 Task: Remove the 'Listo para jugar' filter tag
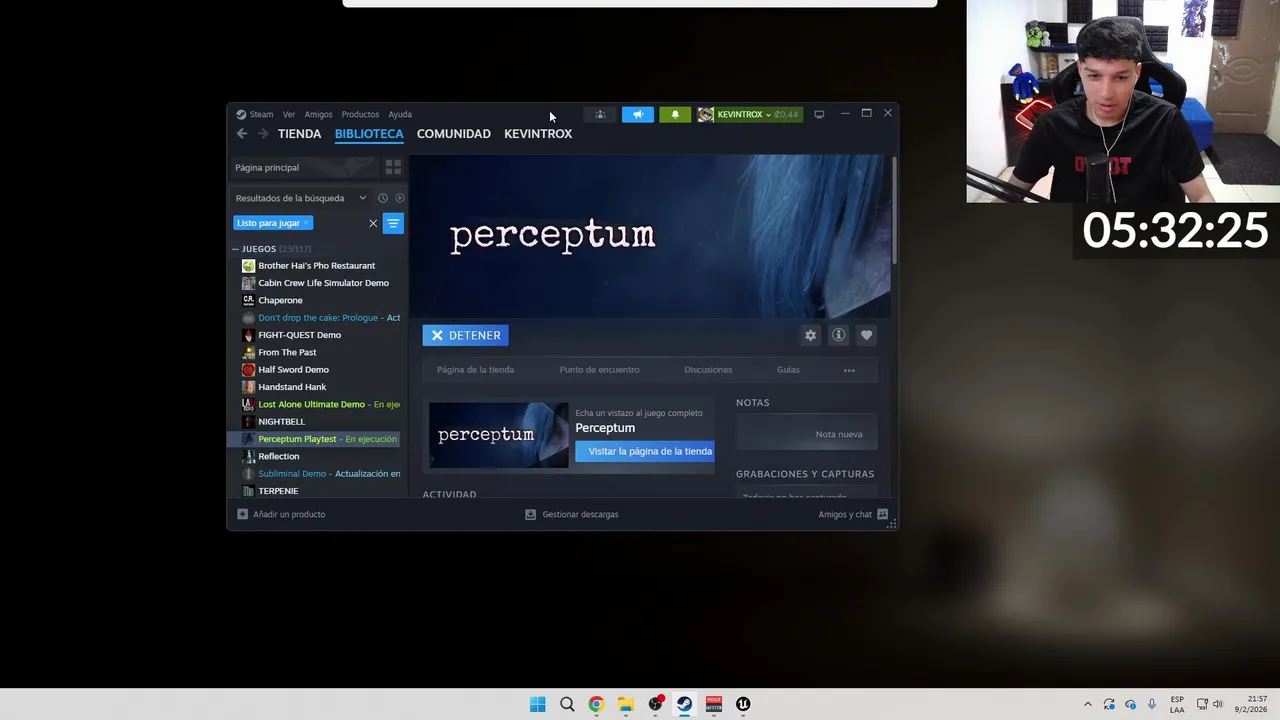point(306,223)
